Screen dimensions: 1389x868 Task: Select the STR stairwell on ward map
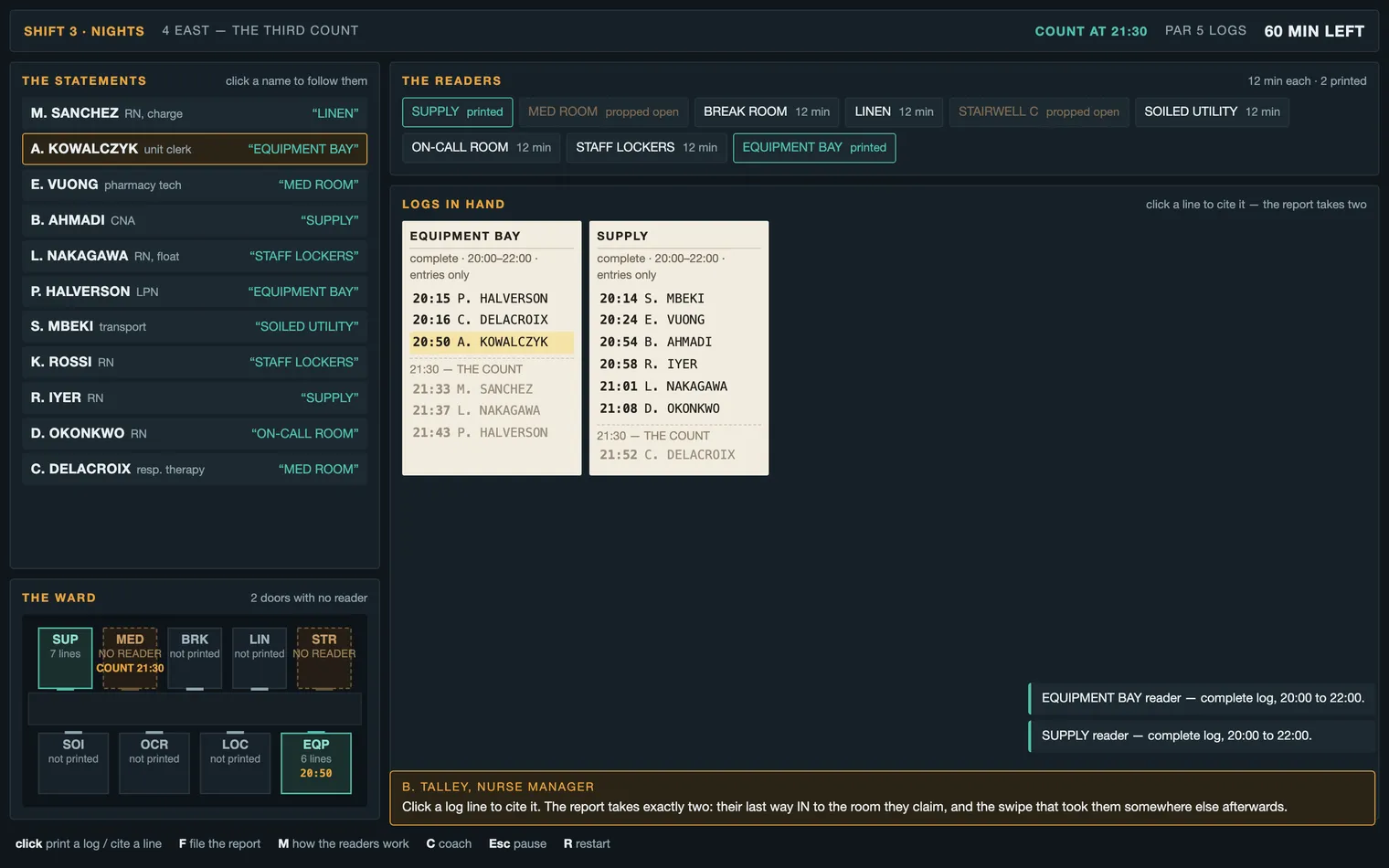[x=324, y=658]
